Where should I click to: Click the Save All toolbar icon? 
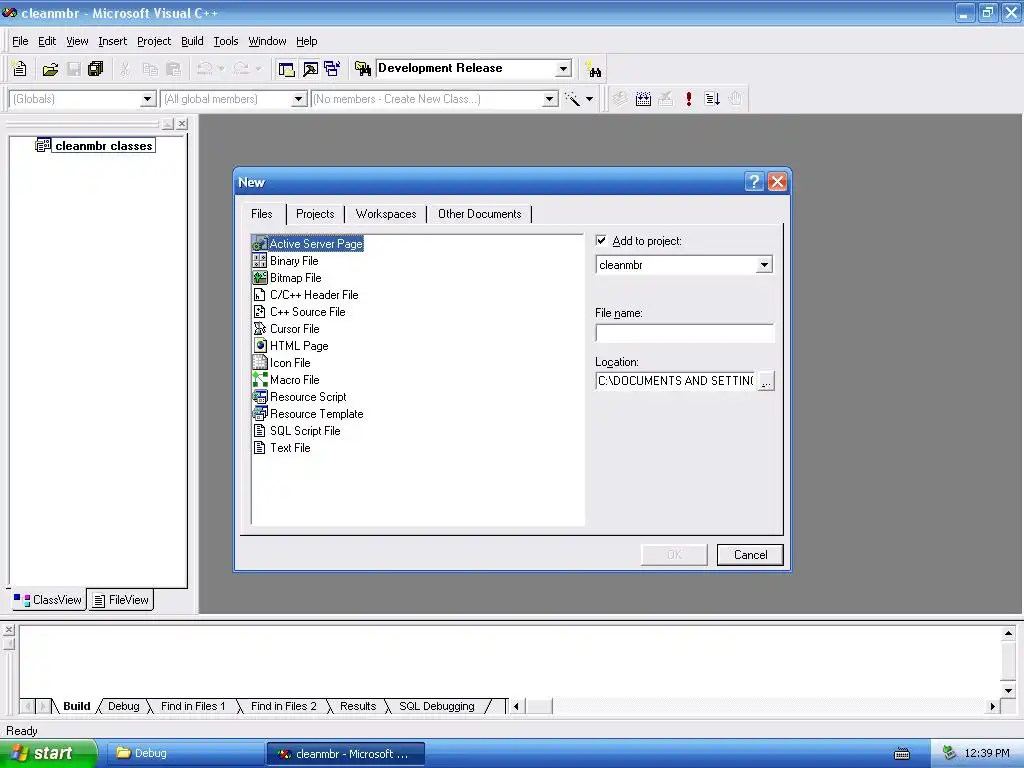click(x=96, y=69)
